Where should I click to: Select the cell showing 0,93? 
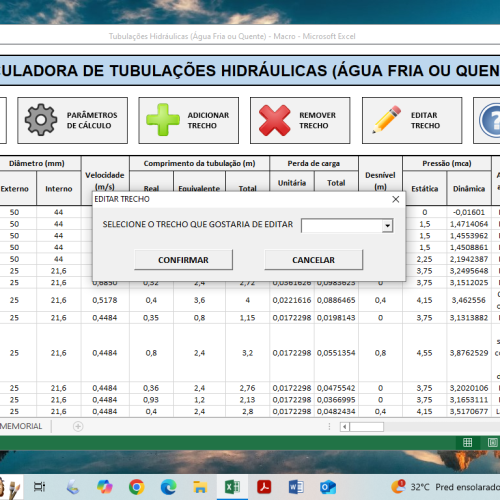(151, 400)
